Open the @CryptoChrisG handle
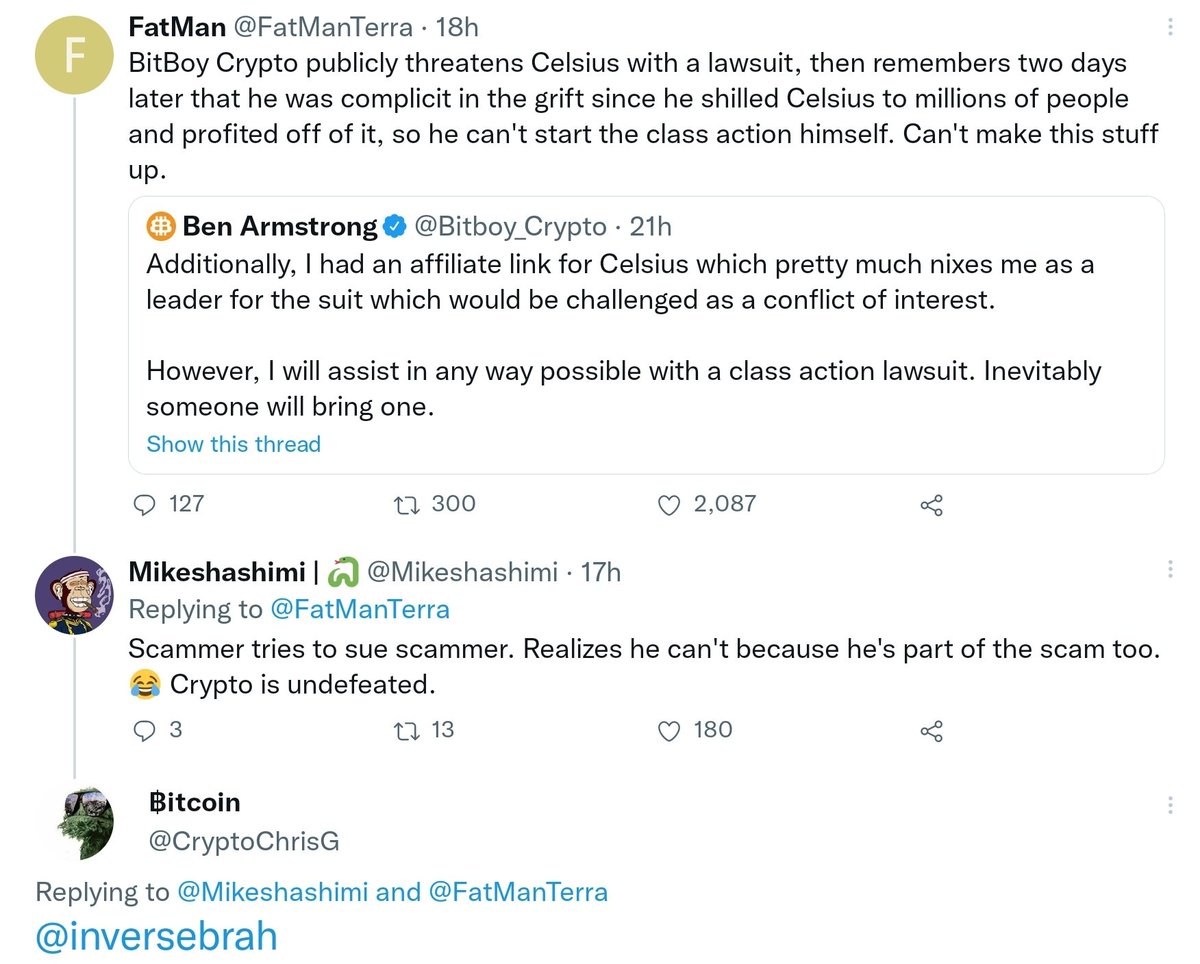Viewport: 1200px width, 964px height. [x=244, y=841]
